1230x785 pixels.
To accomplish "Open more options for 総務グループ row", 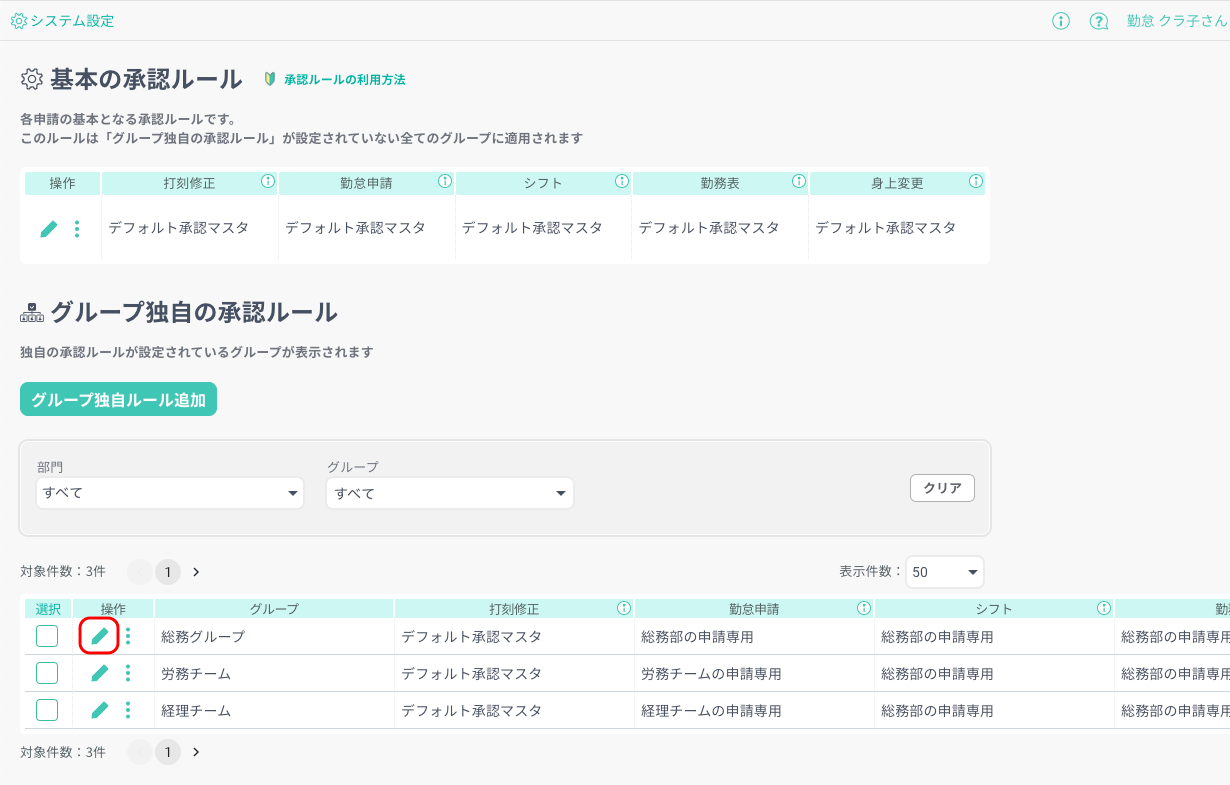I will (x=128, y=636).
